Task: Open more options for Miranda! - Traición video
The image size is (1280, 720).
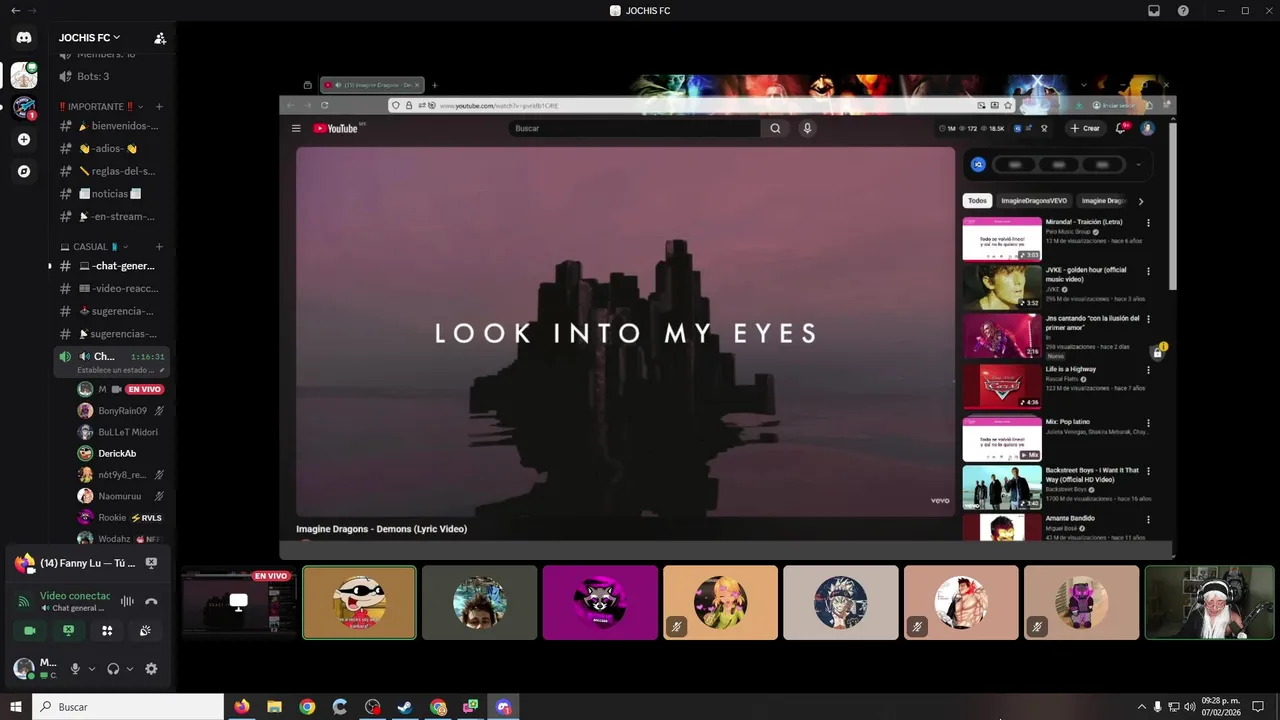Action: 1148,223
